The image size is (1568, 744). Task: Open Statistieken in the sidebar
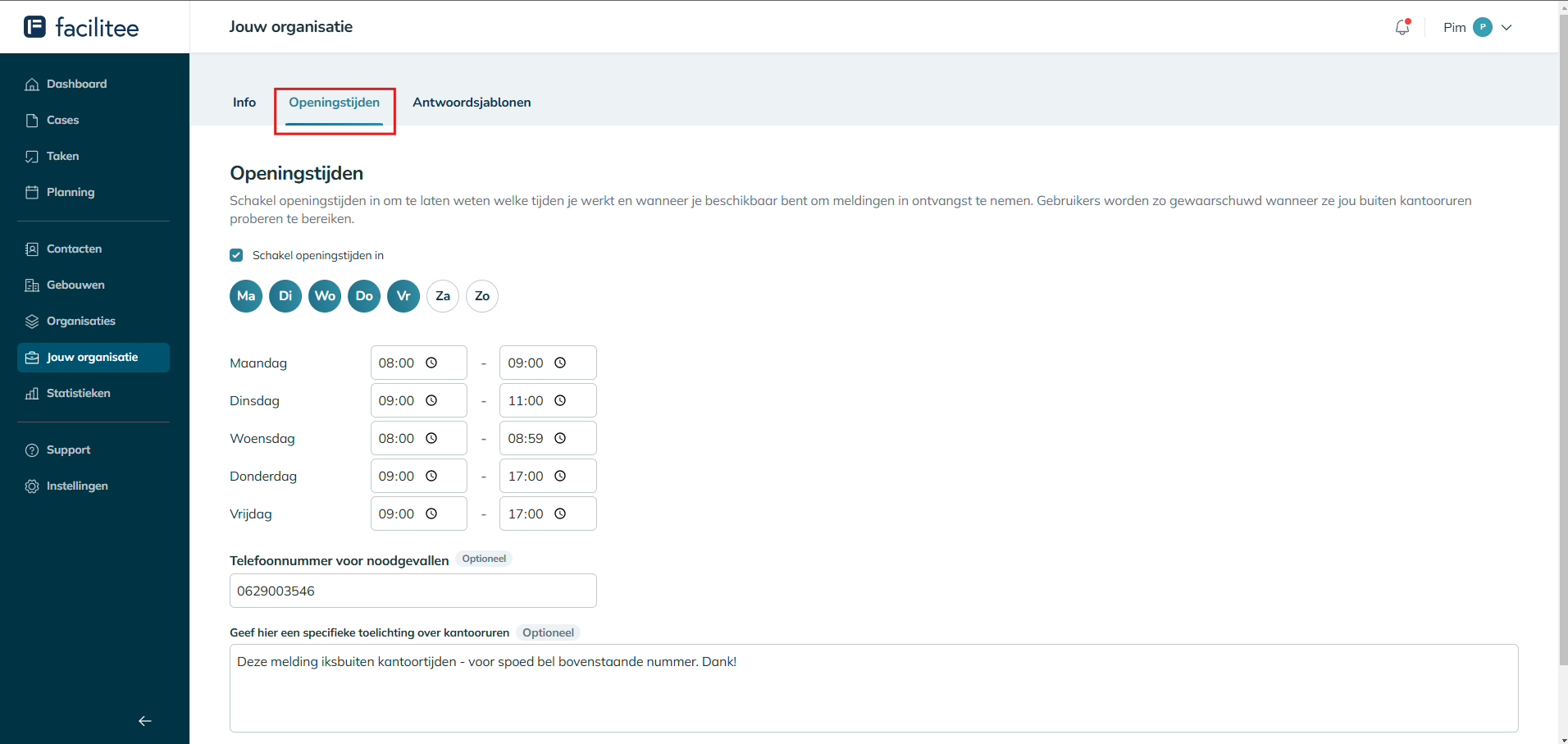[79, 393]
